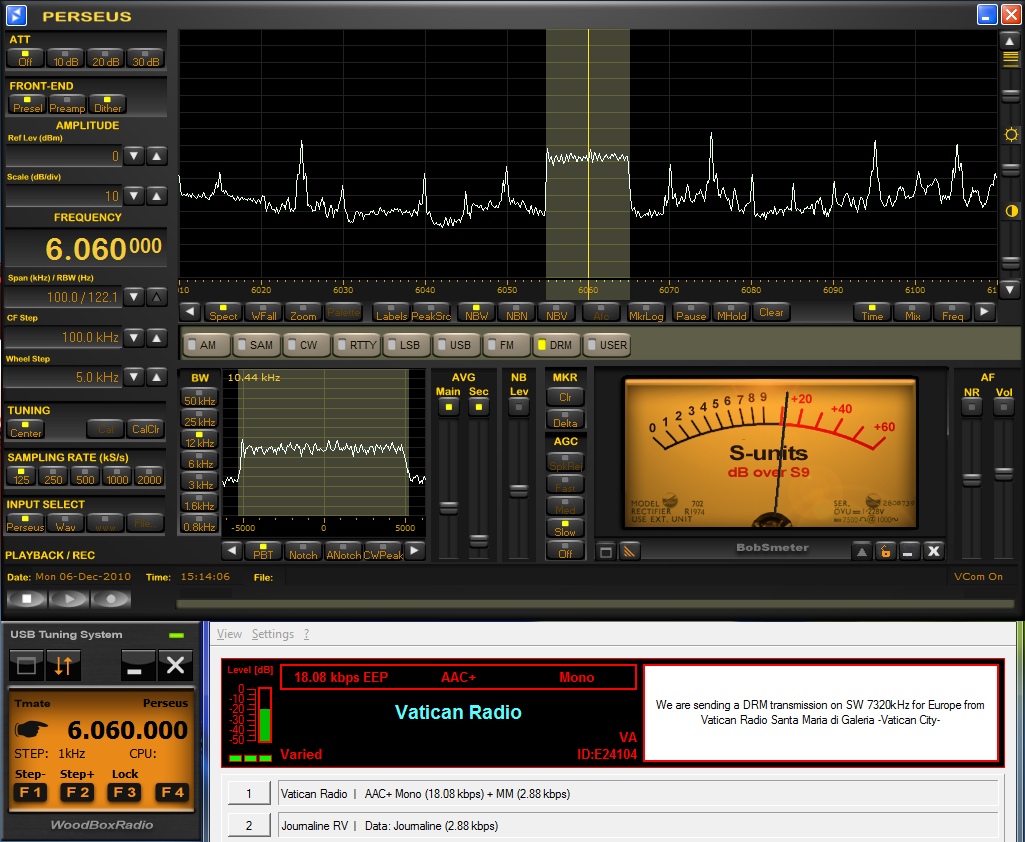The width and height of the screenshot is (1025, 842).
Task: Enable the Preamp front-end option
Action: pos(67,104)
